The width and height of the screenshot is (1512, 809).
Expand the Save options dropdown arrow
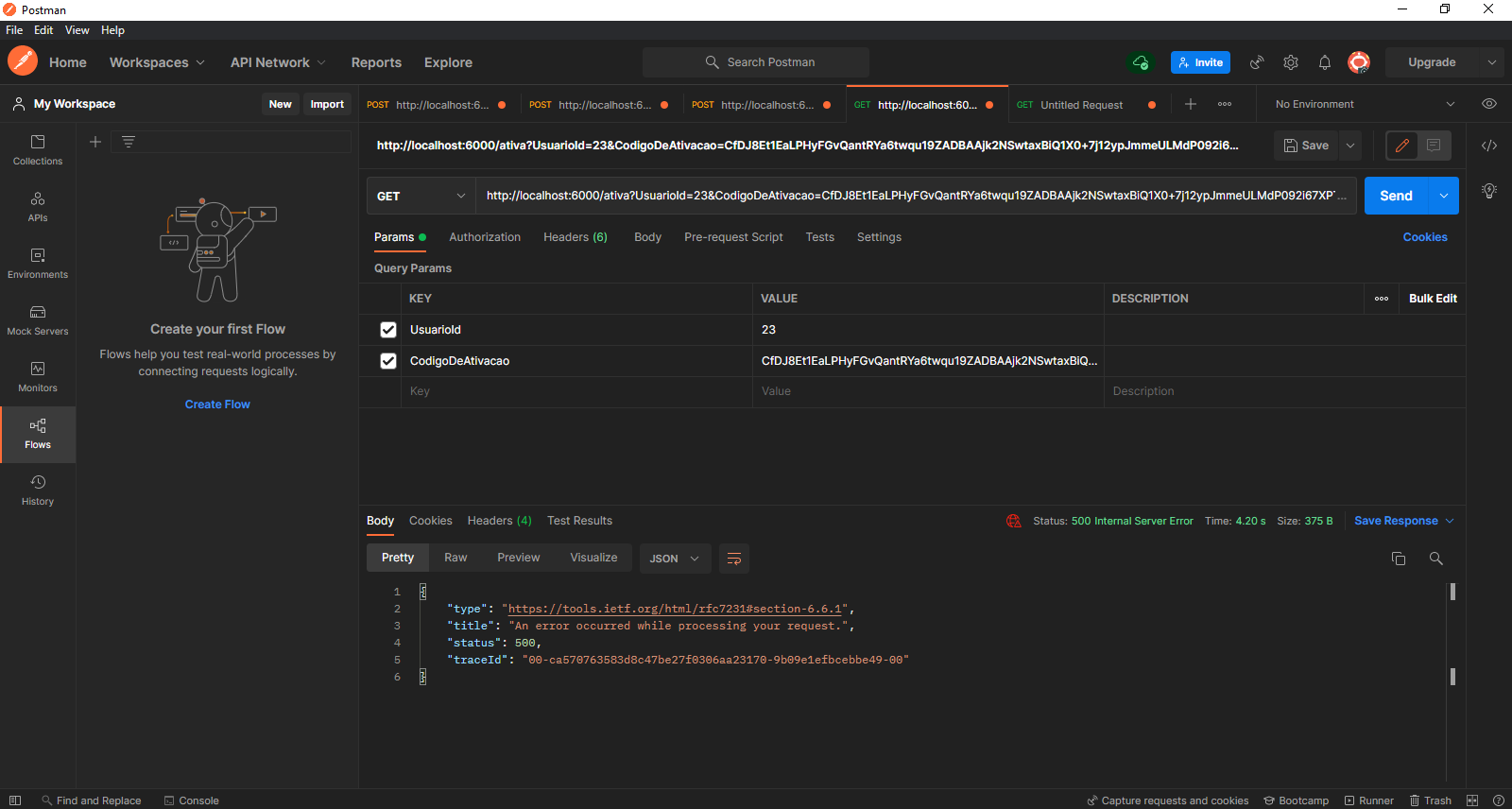(1350, 146)
